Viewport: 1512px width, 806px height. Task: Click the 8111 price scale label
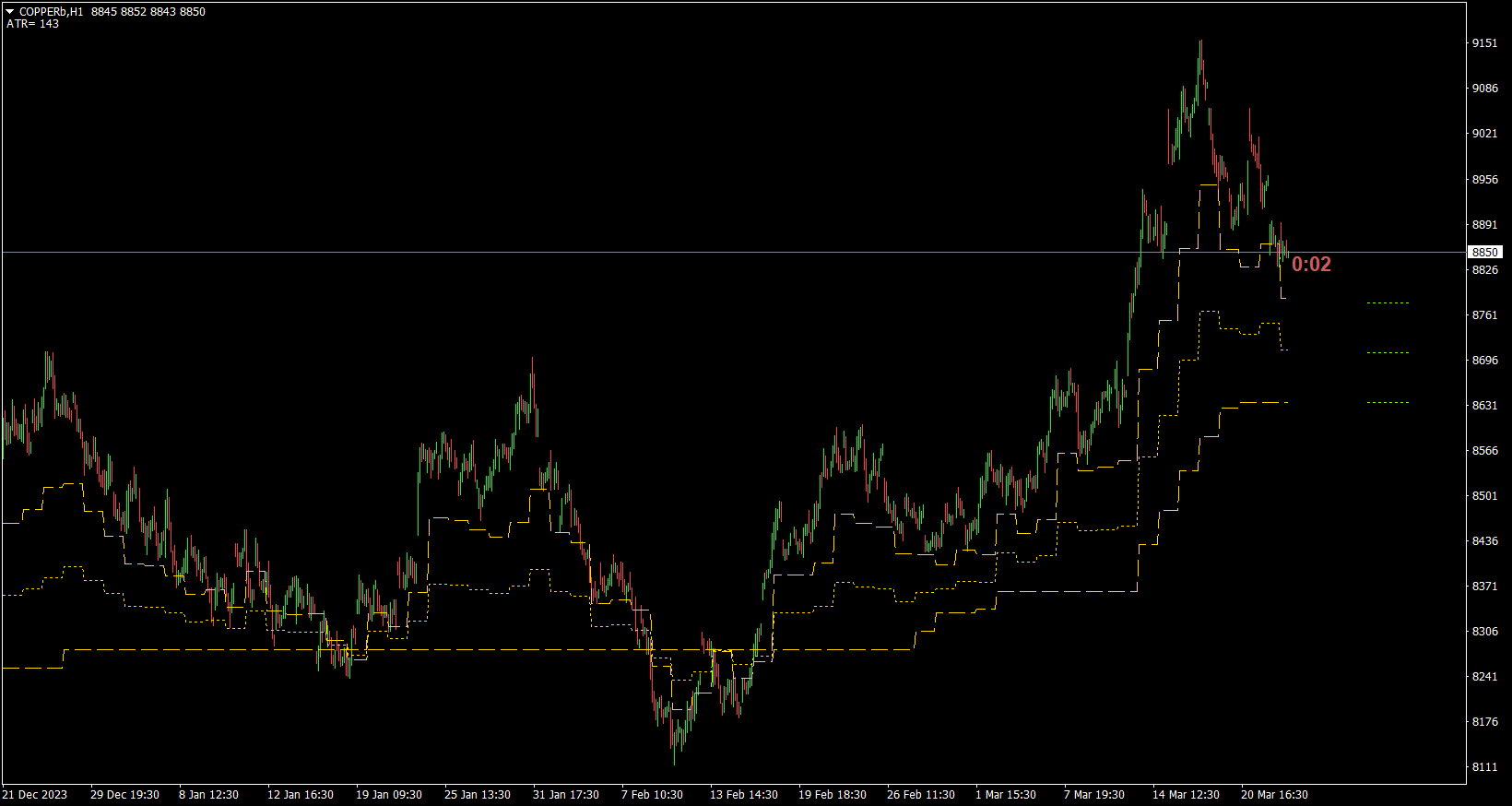tap(1484, 767)
